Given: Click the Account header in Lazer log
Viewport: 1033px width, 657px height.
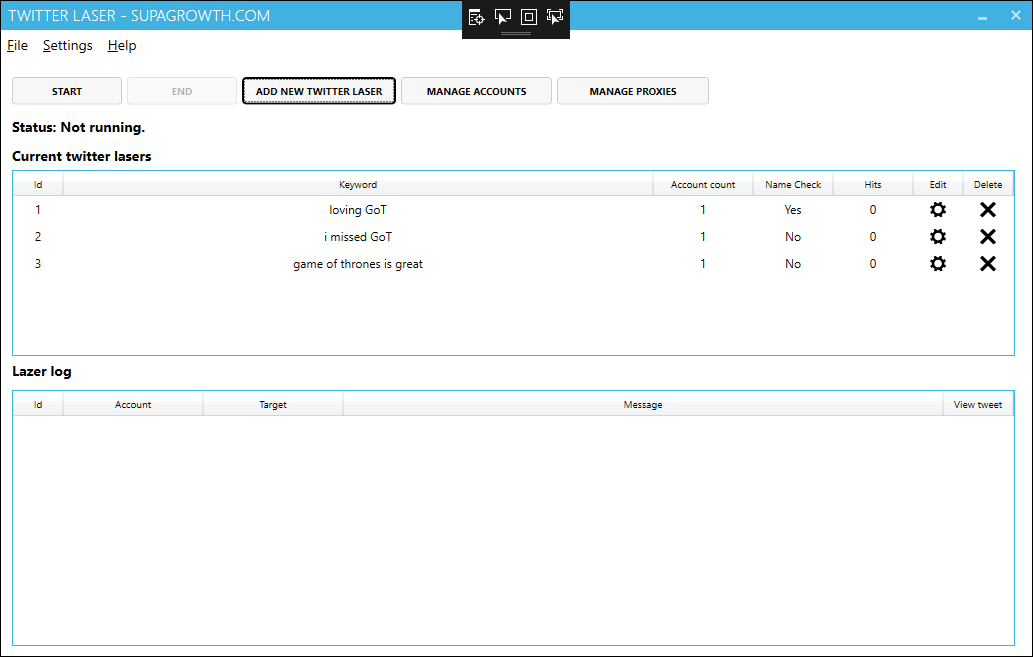Looking at the screenshot, I should point(133,405).
